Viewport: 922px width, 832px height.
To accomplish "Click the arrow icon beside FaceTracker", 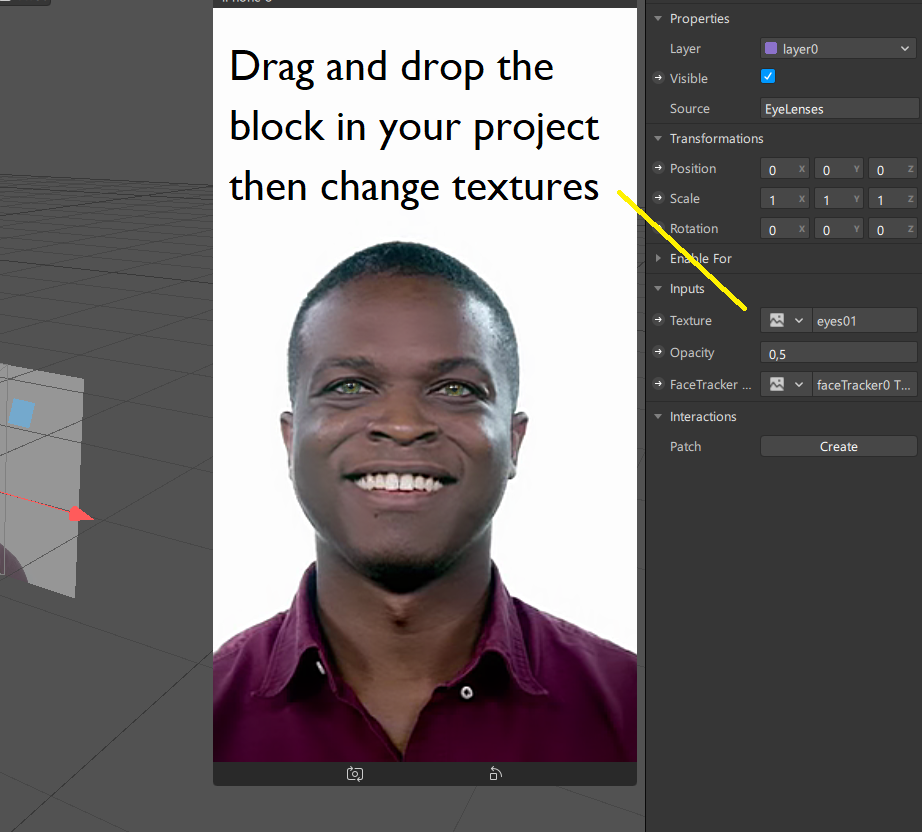I will tap(658, 383).
